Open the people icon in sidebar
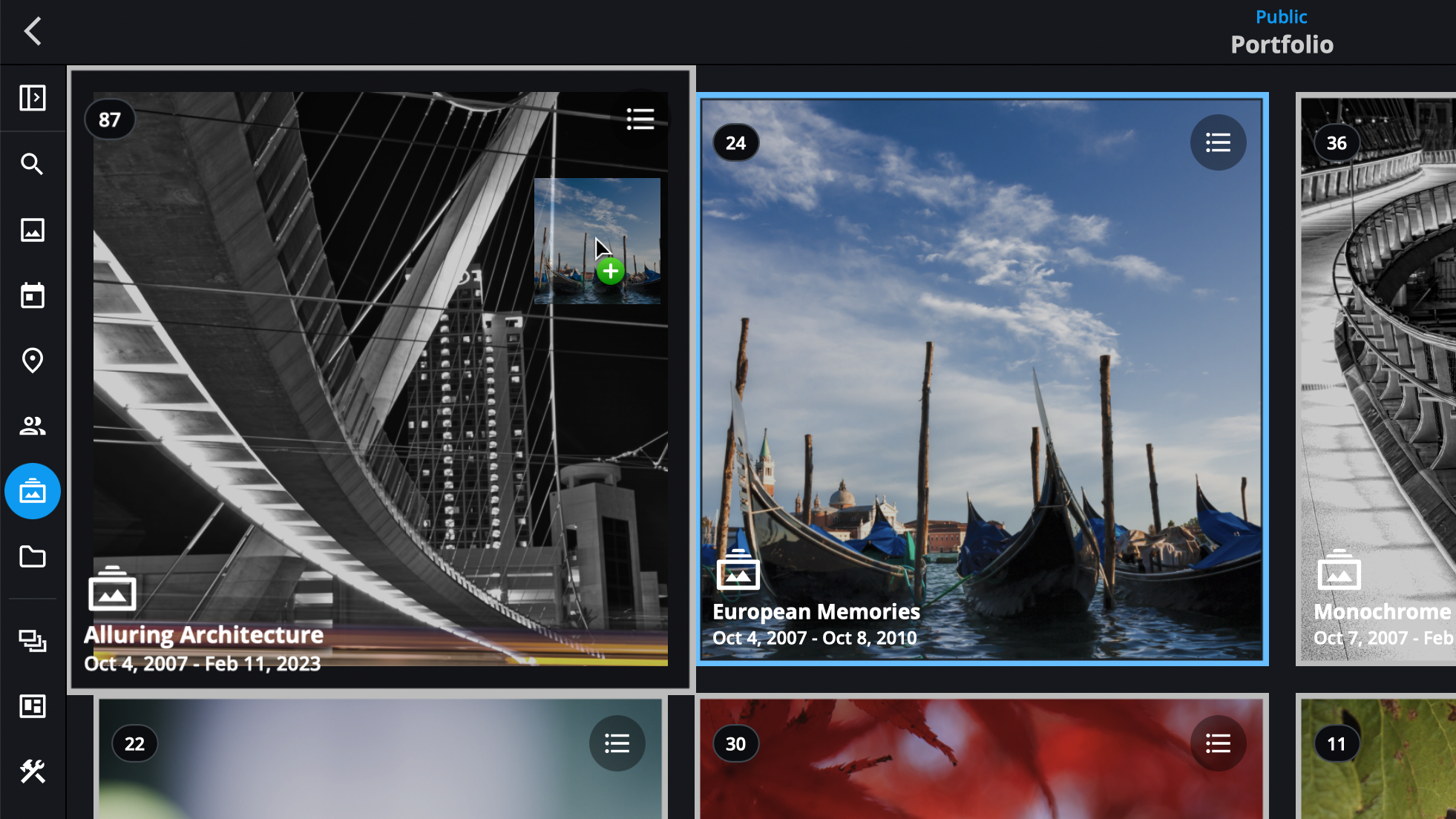 33,426
